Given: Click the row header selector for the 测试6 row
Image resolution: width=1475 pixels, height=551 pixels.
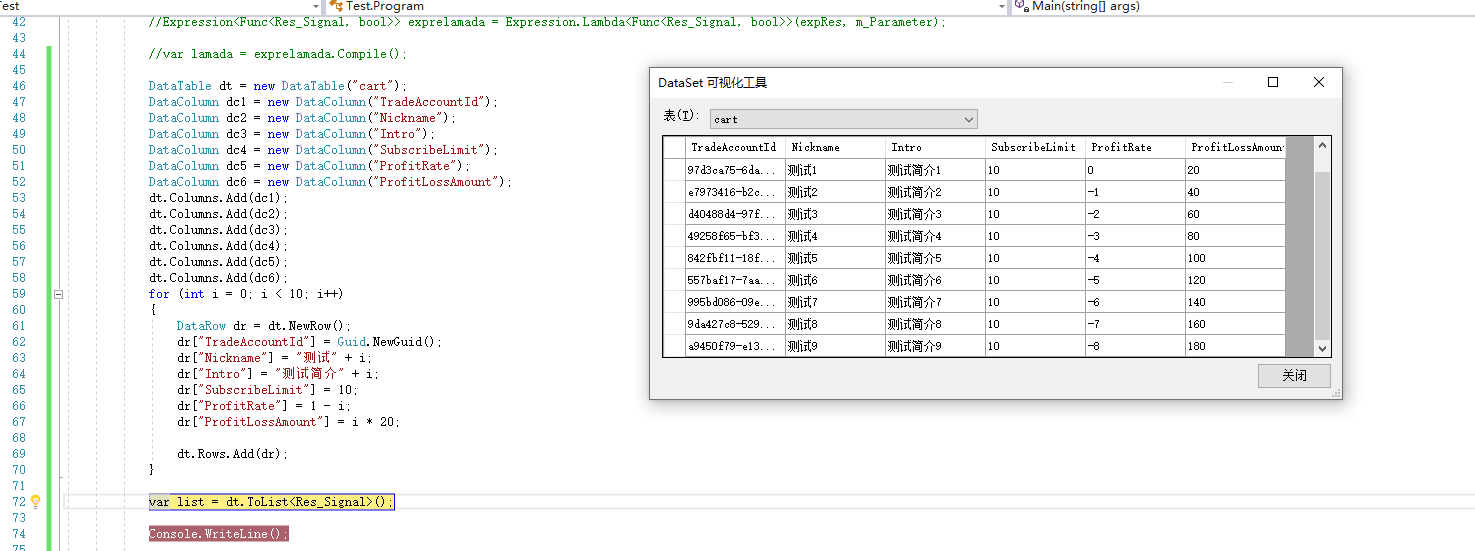Looking at the screenshot, I should coord(674,280).
